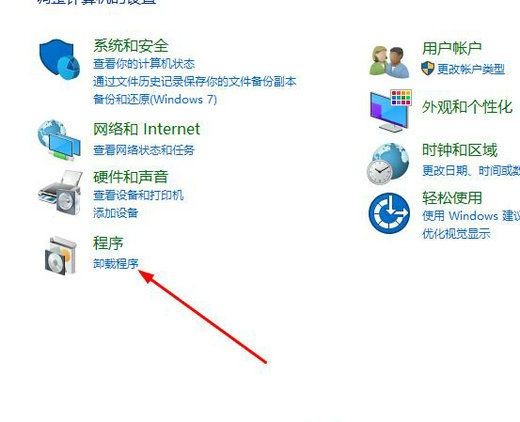520x422 pixels.
Task: Open 查看设备和打印机 link
Action: click(138, 195)
